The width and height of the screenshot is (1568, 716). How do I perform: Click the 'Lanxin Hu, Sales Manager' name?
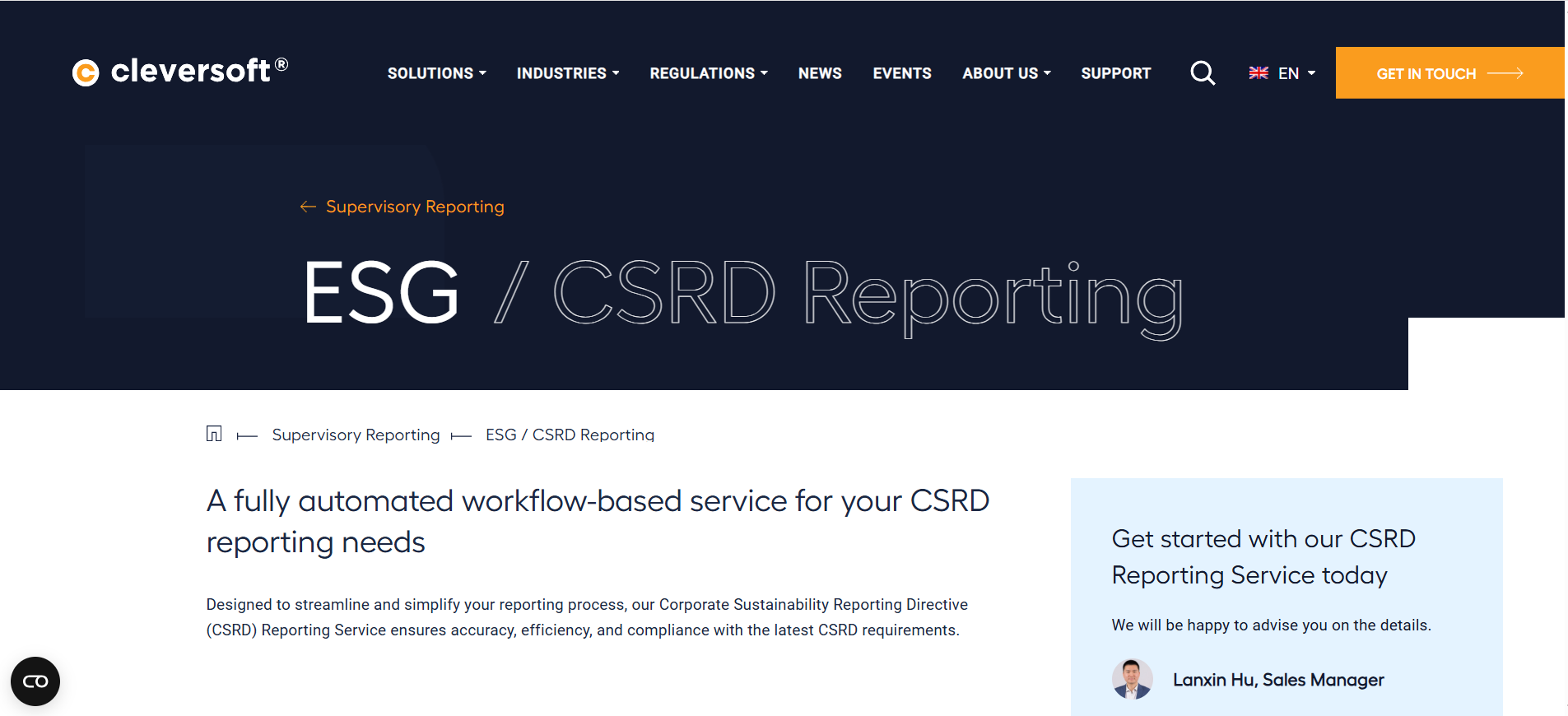click(x=1278, y=680)
